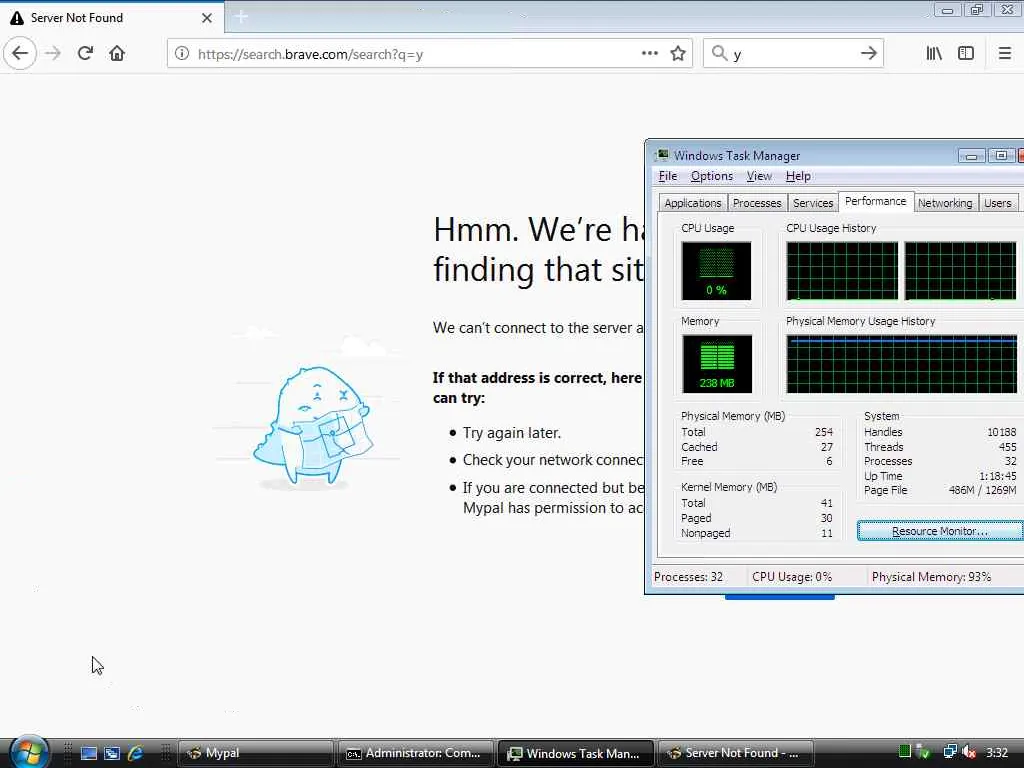The image size is (1024, 768).
Task: Open a new tab with plus button
Action: coord(241,17)
